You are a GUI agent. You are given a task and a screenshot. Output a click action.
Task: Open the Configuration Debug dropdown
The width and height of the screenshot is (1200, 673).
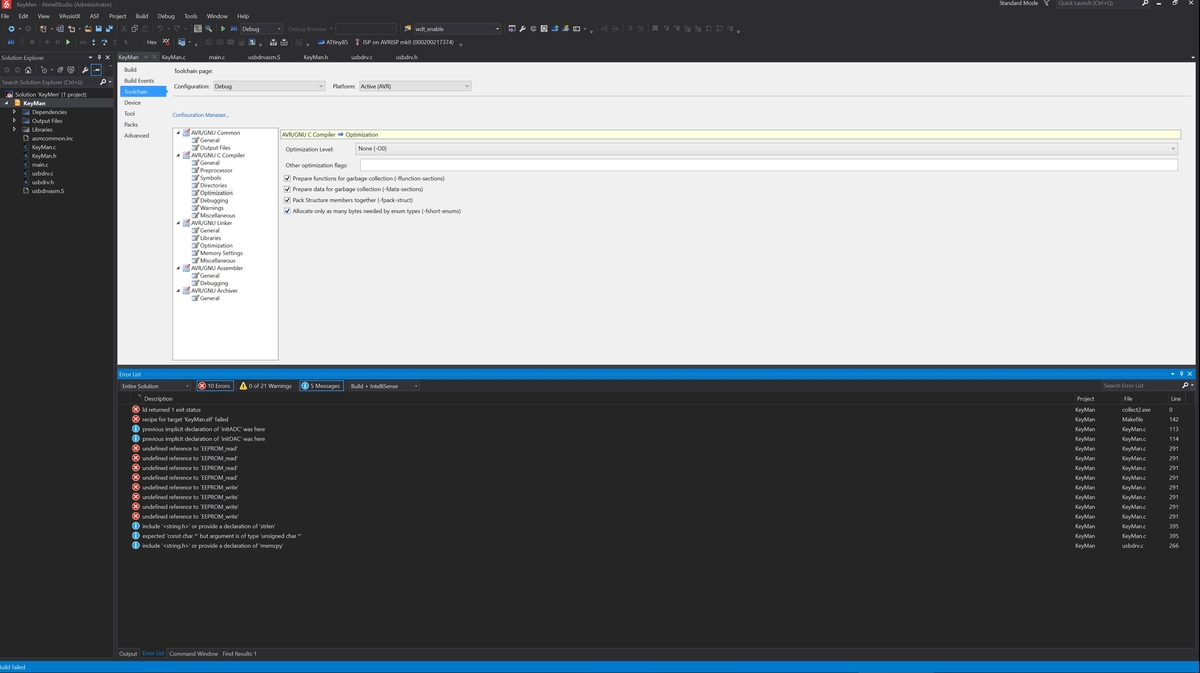pyautogui.click(x=268, y=86)
